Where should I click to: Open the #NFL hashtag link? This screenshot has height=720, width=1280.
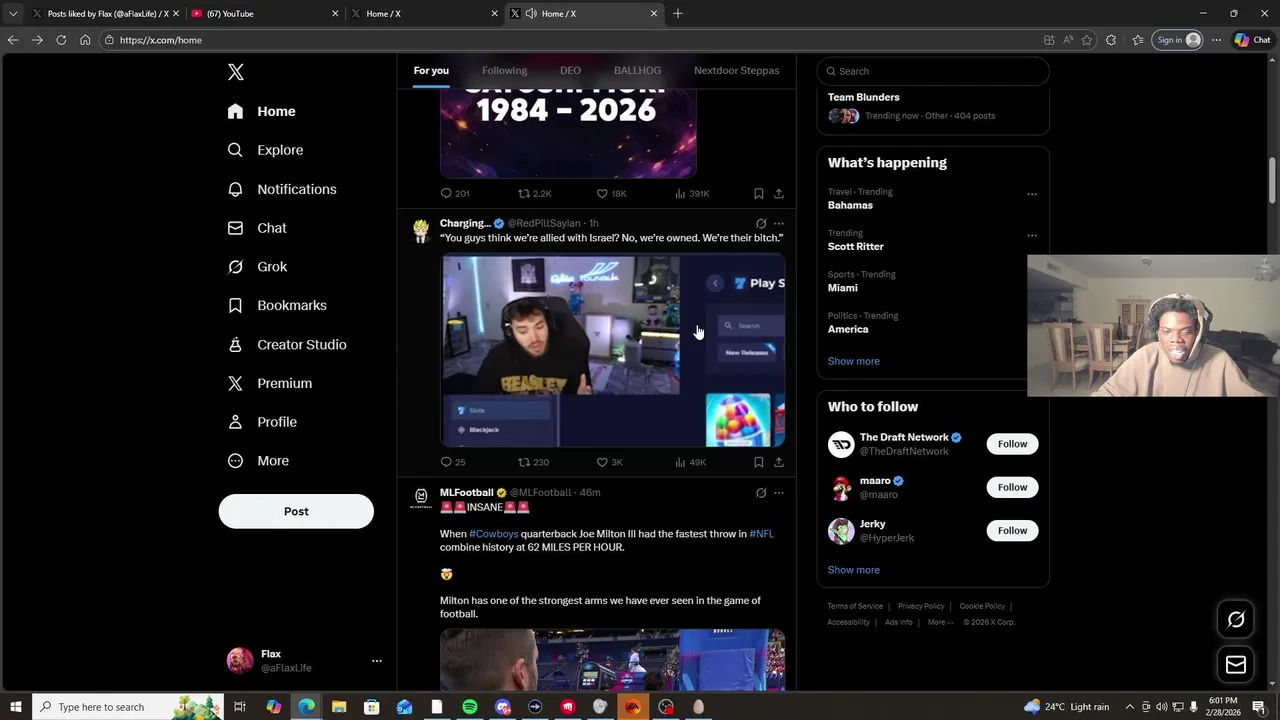(x=761, y=534)
